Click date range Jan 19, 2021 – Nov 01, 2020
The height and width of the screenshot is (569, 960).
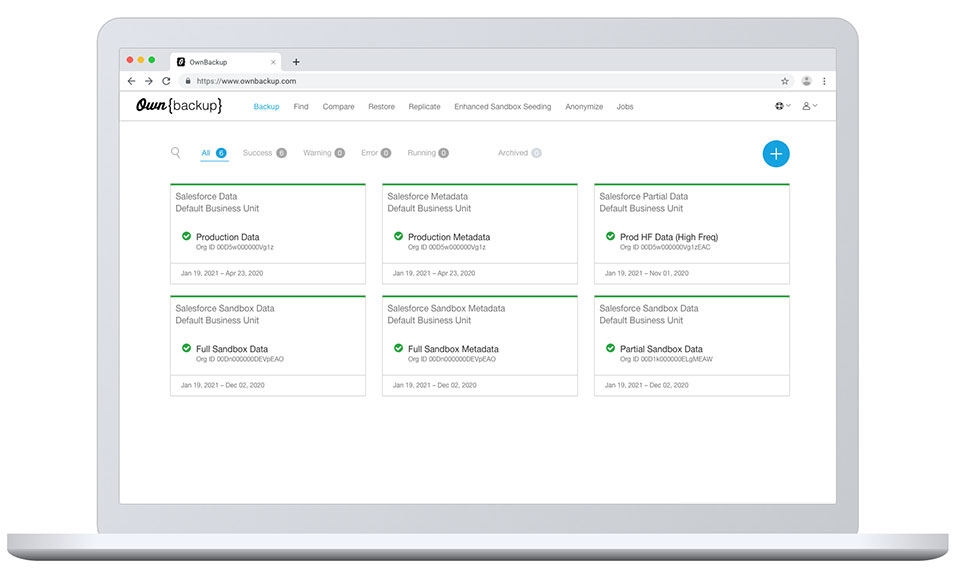647,273
